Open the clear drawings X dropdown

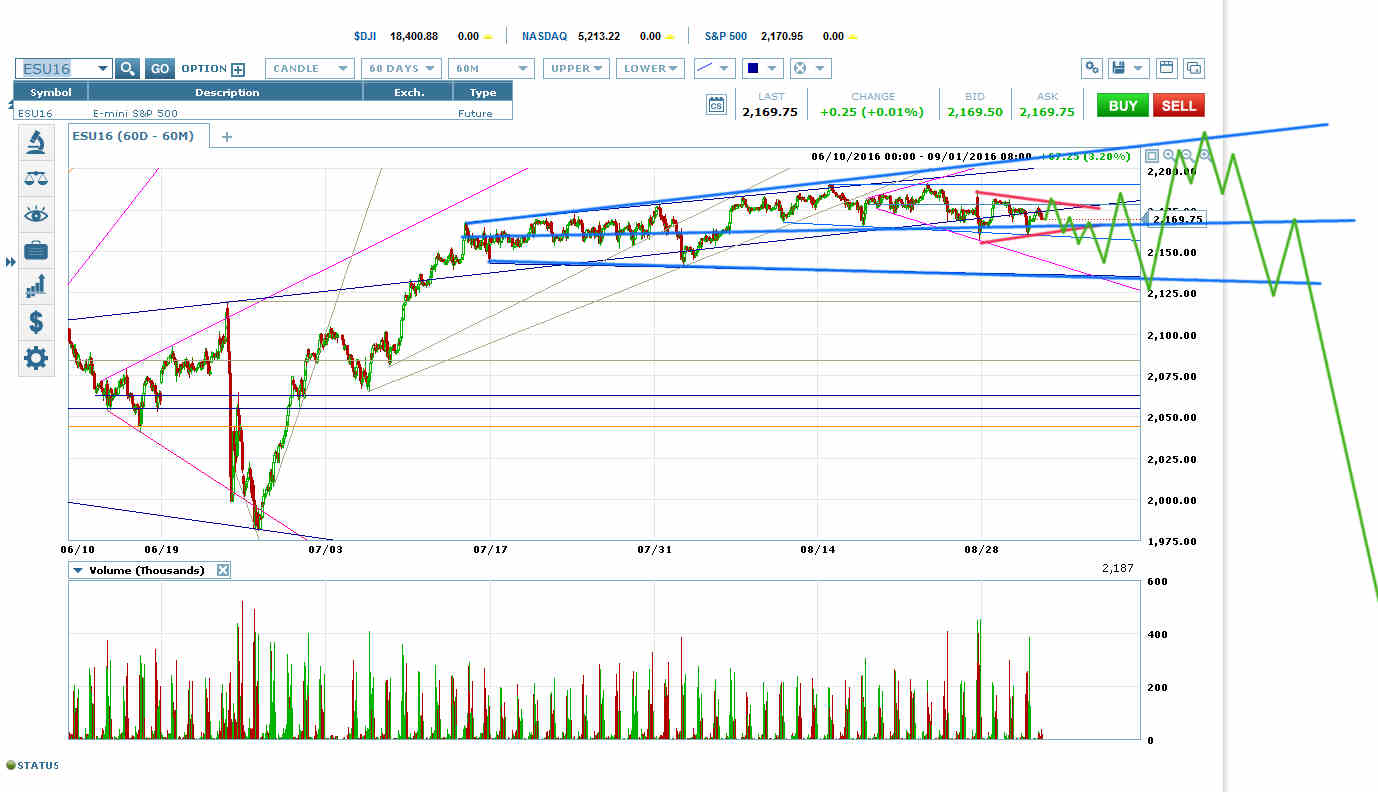(x=809, y=69)
